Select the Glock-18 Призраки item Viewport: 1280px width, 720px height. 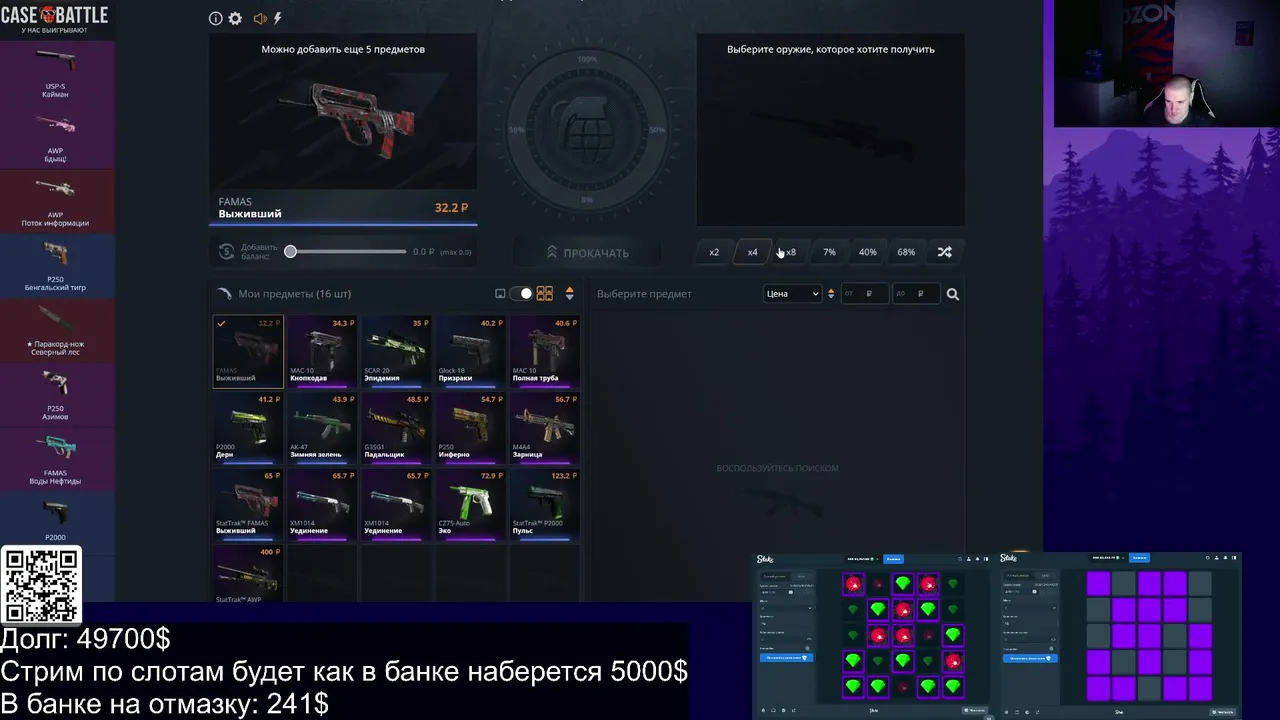pos(470,352)
